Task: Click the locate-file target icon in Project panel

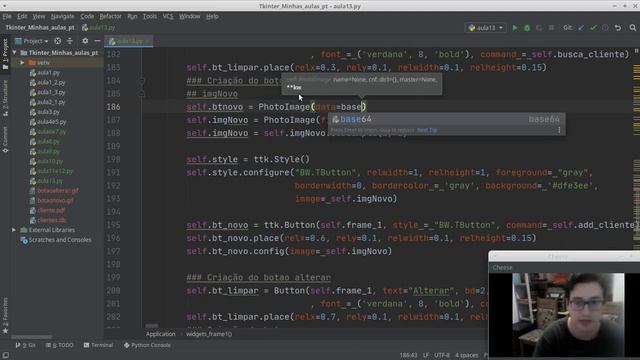Action: click(58, 41)
